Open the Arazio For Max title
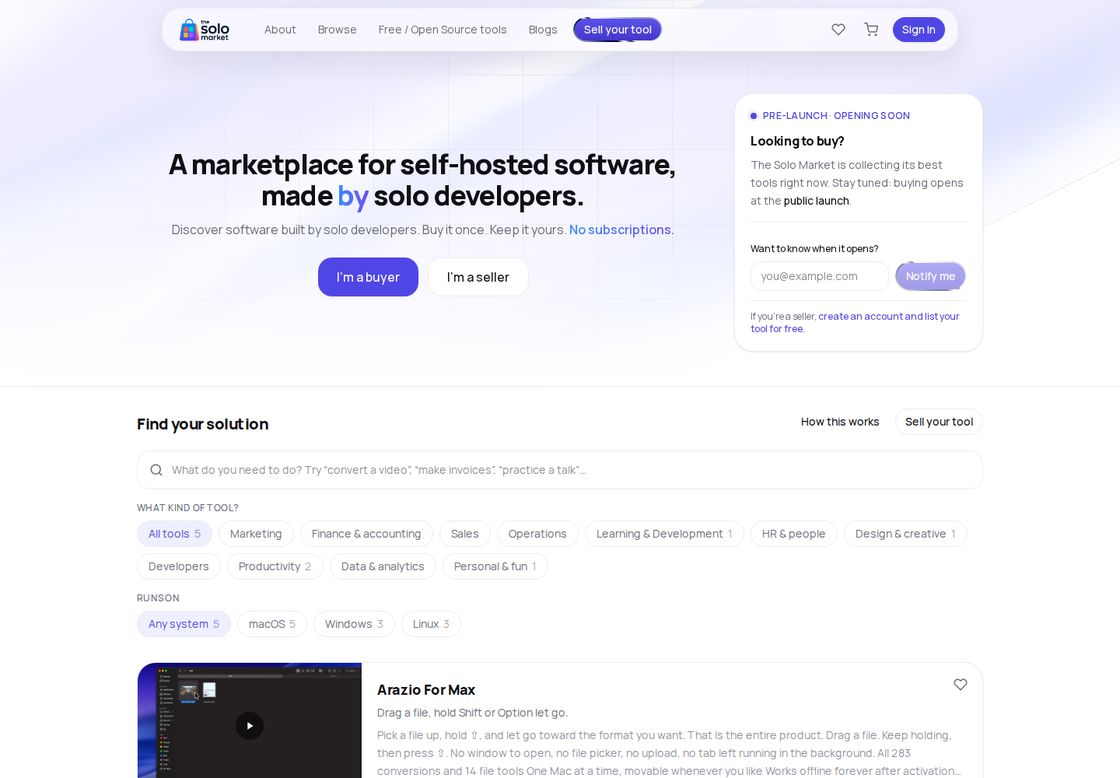This screenshot has width=1120, height=778. (x=426, y=690)
